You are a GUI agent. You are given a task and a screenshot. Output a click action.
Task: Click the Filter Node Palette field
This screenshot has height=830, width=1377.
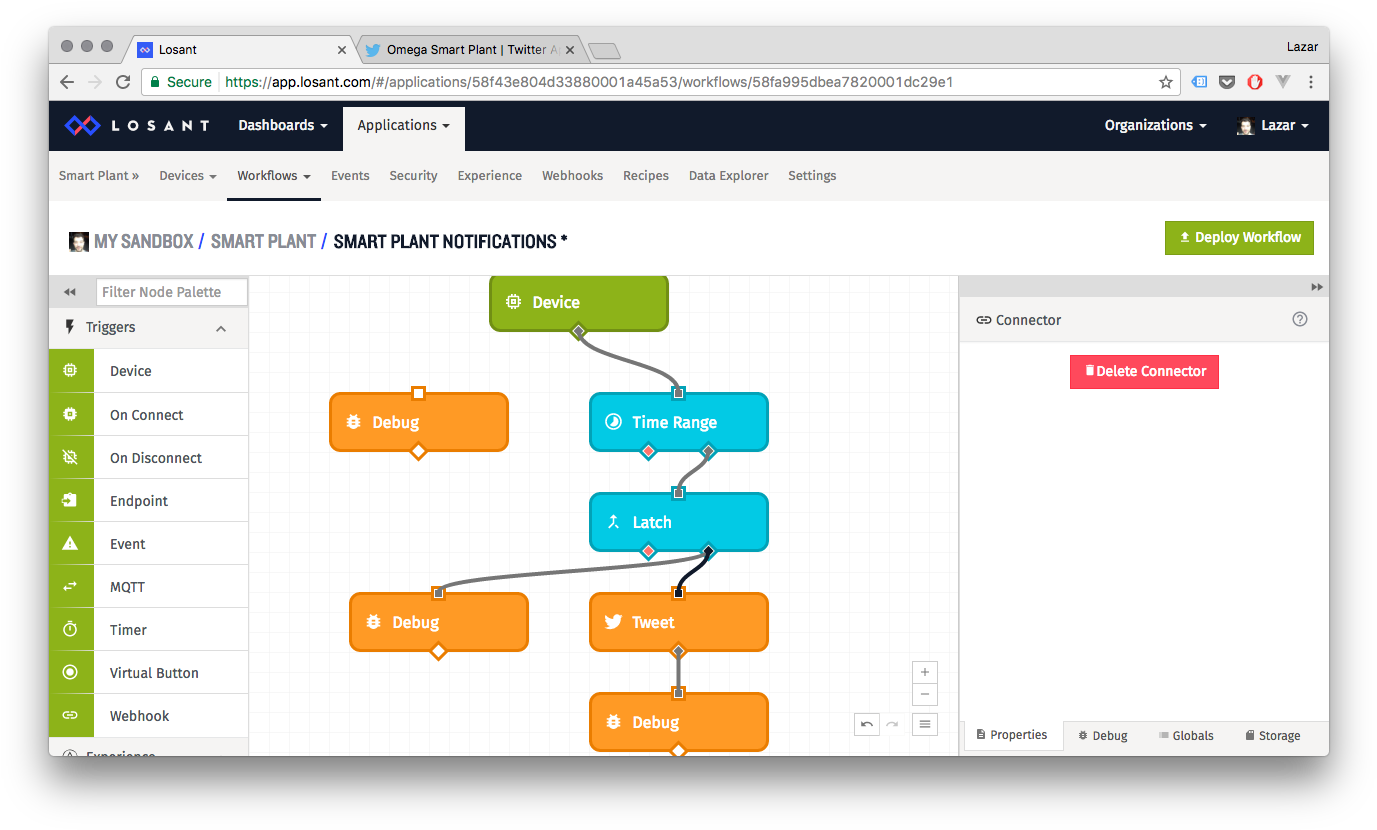(172, 292)
